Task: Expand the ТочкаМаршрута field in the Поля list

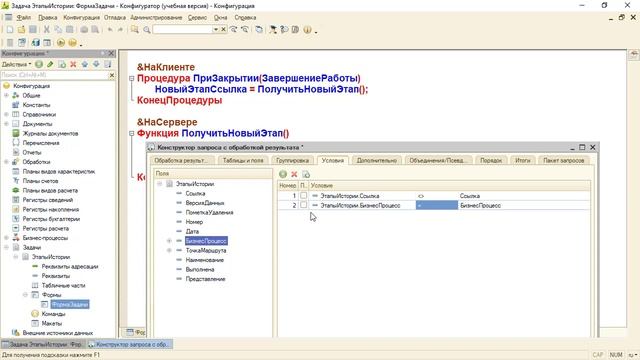Action: (169, 250)
